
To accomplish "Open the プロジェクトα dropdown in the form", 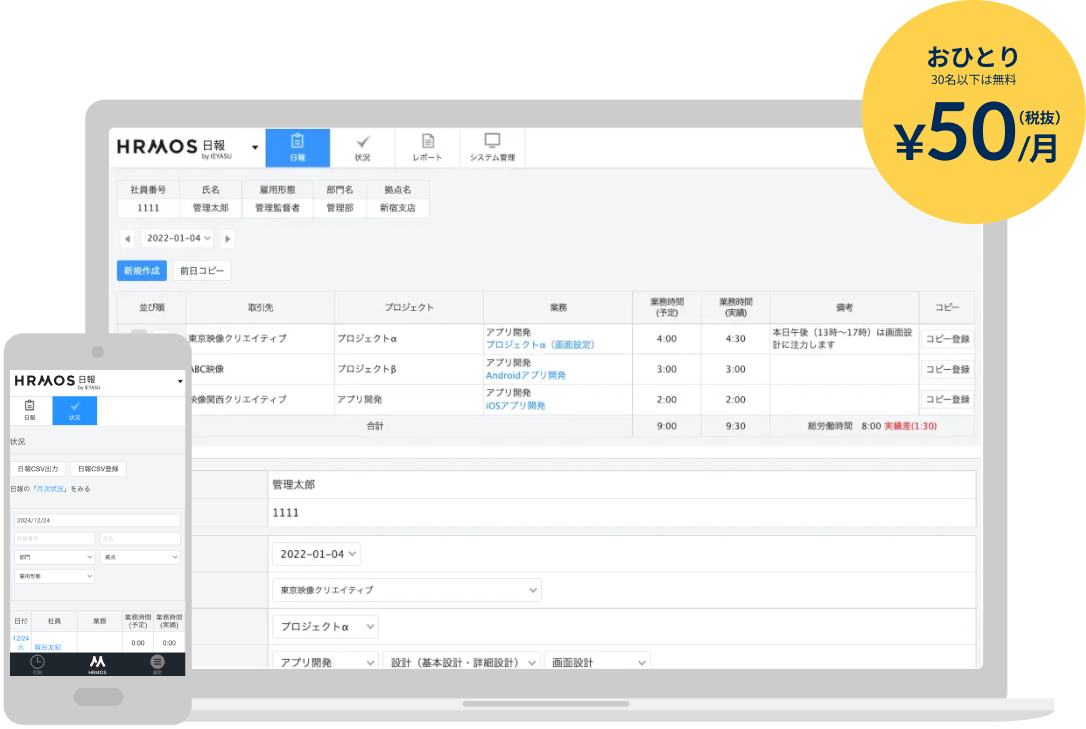I will [x=325, y=627].
